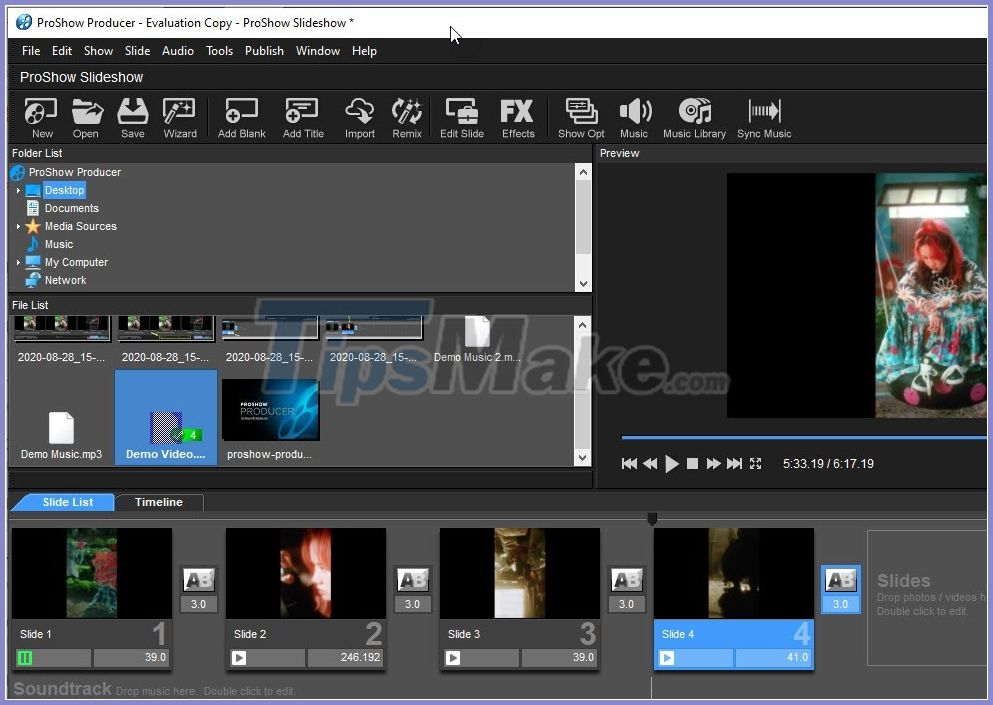Open the Music Library
Image resolution: width=993 pixels, height=705 pixels.
pyautogui.click(x=694, y=117)
